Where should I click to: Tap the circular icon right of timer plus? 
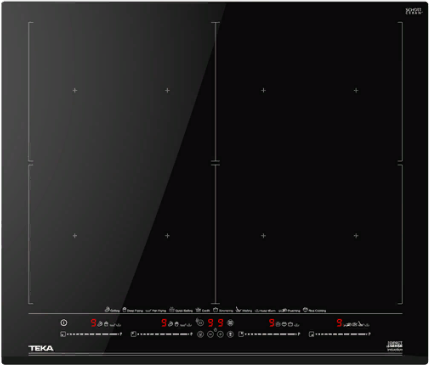230,334
